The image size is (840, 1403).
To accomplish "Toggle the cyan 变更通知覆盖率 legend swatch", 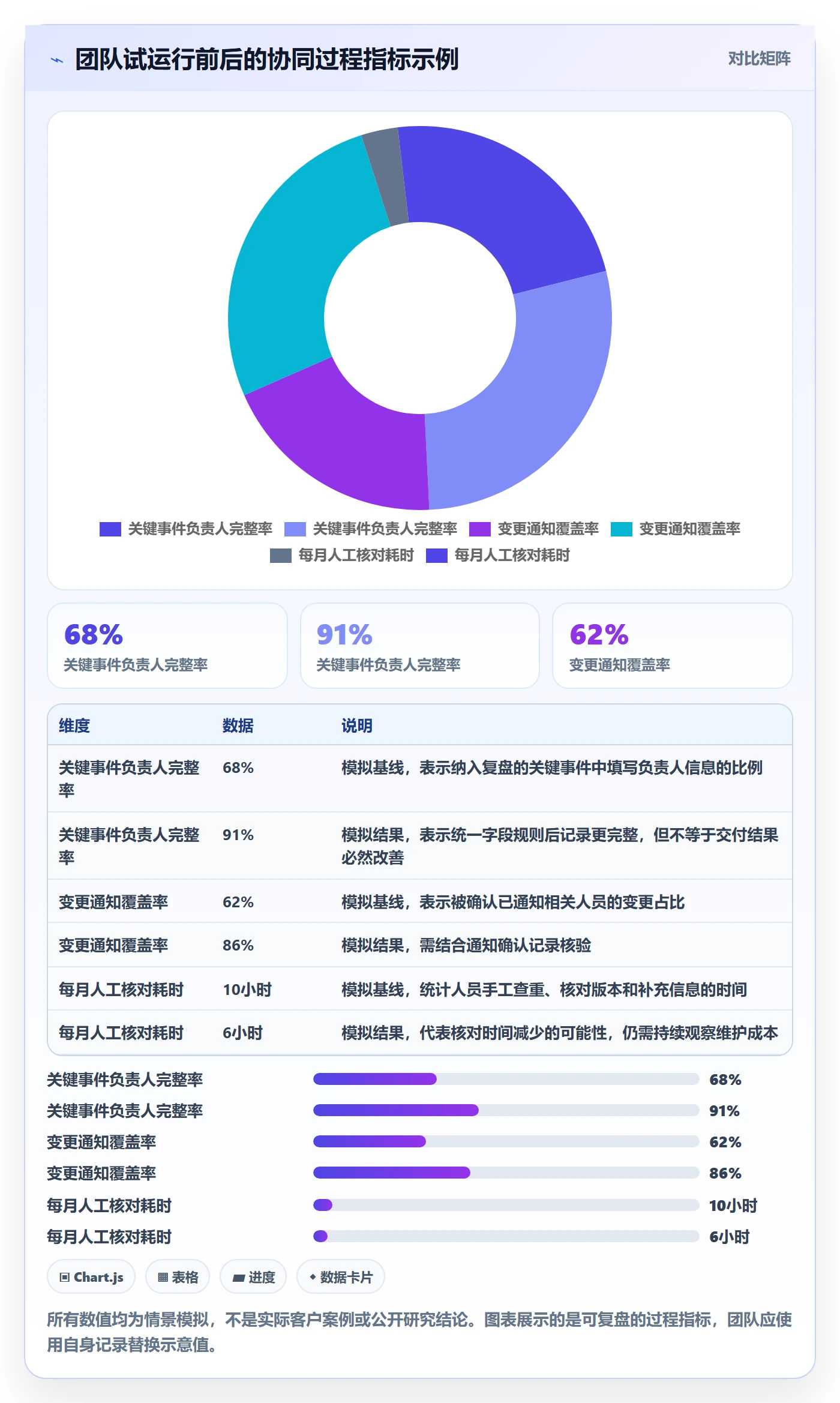I will click(622, 529).
